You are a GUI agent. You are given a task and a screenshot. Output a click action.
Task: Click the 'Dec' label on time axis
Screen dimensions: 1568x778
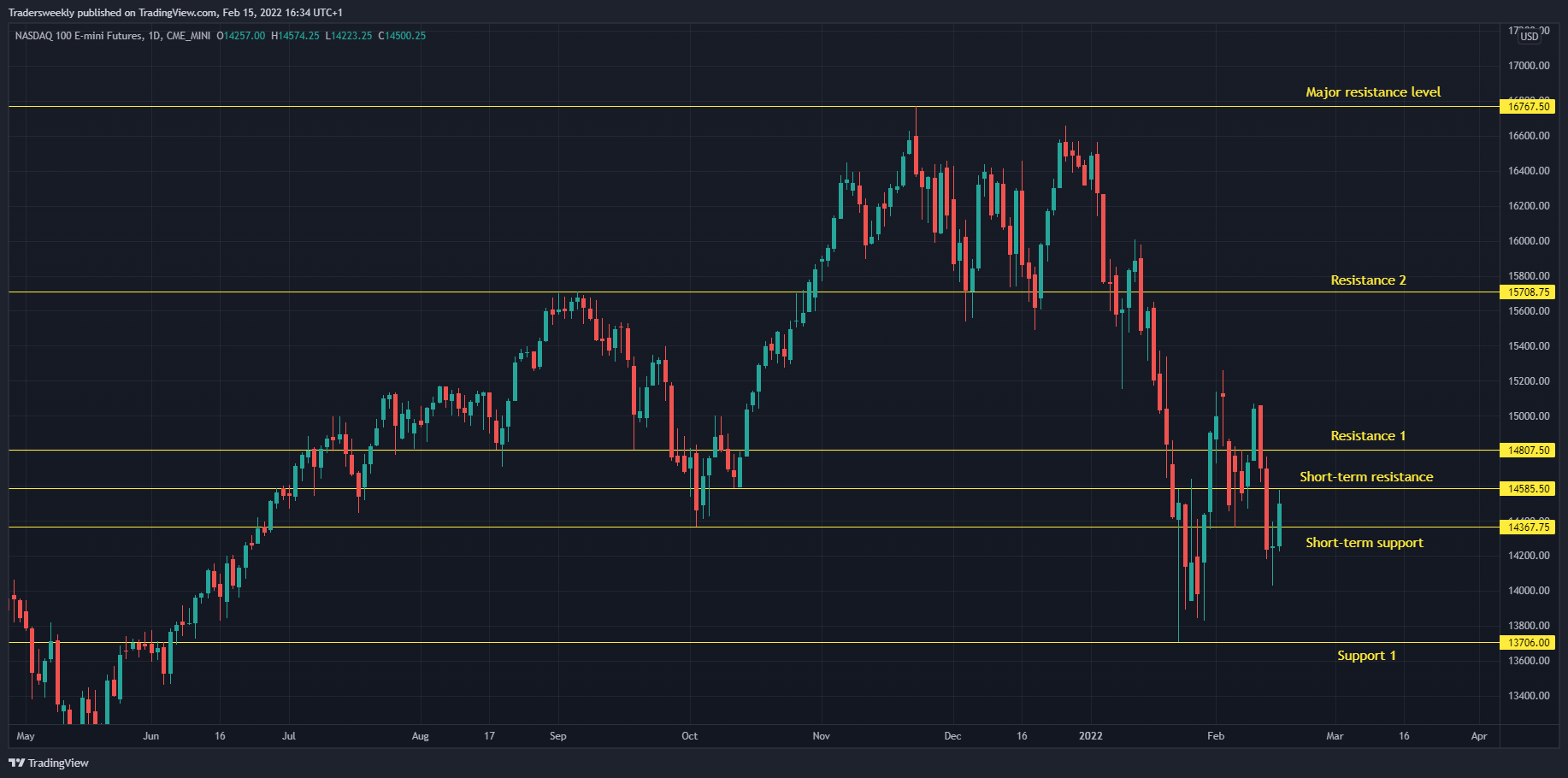click(952, 736)
